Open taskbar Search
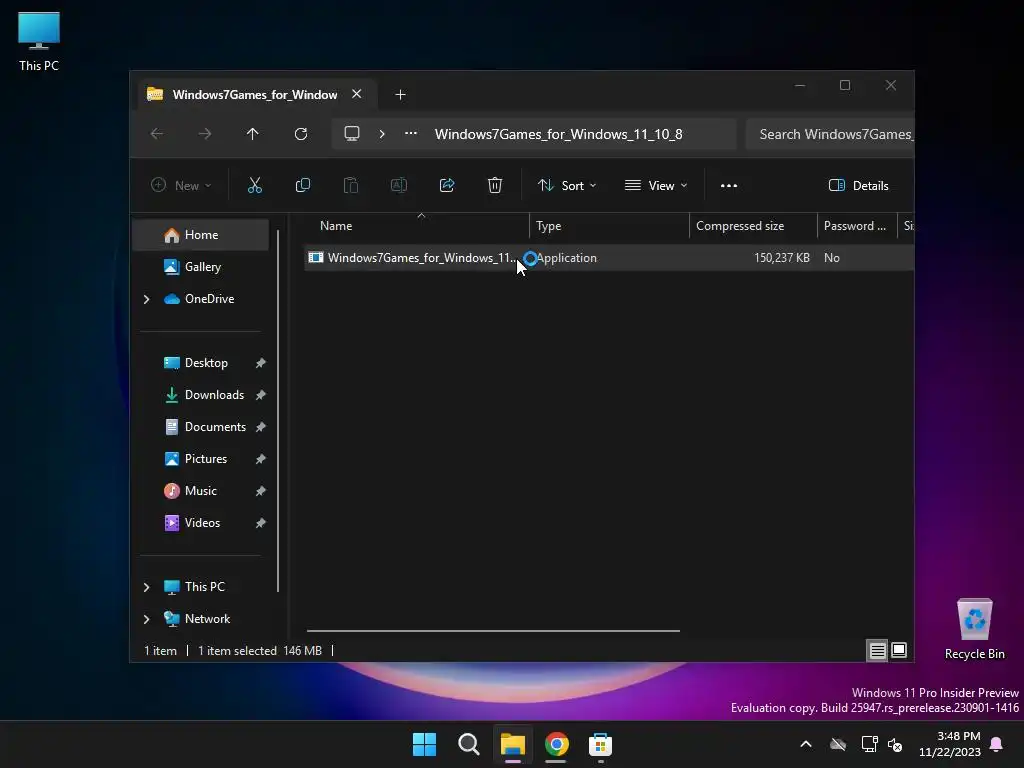Image resolution: width=1024 pixels, height=768 pixels. point(468,744)
